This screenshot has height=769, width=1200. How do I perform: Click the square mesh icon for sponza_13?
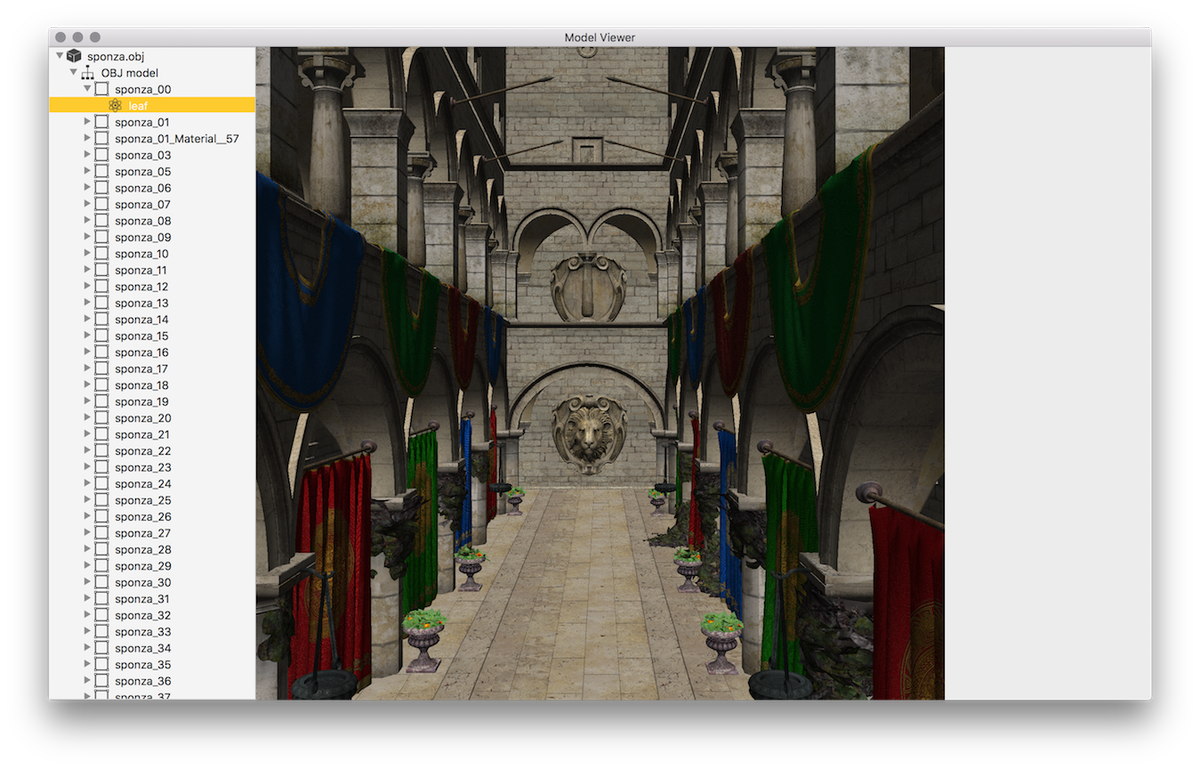click(x=101, y=303)
